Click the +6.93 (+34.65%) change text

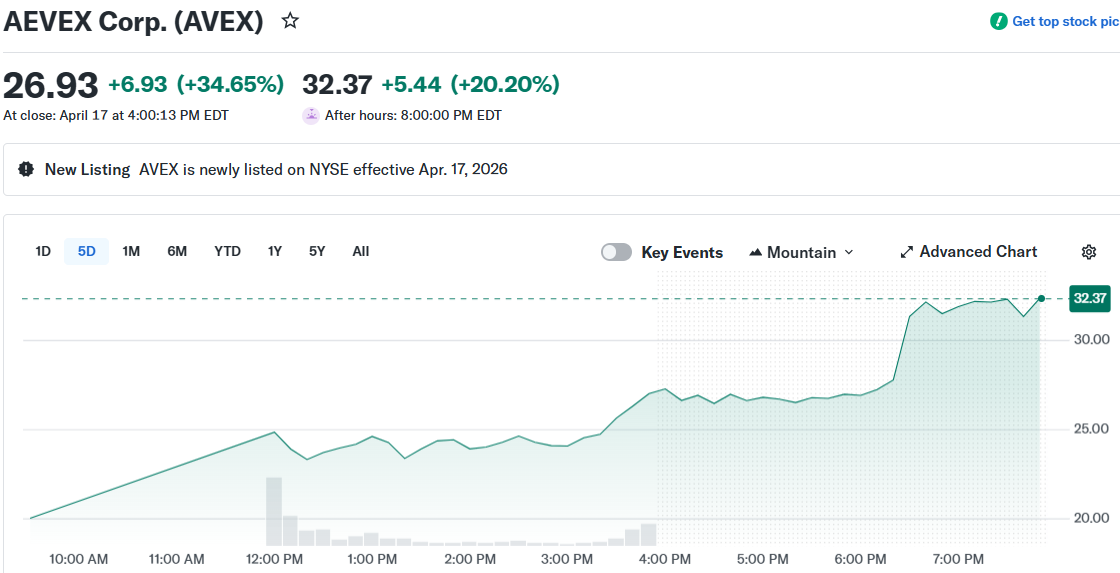tap(196, 84)
